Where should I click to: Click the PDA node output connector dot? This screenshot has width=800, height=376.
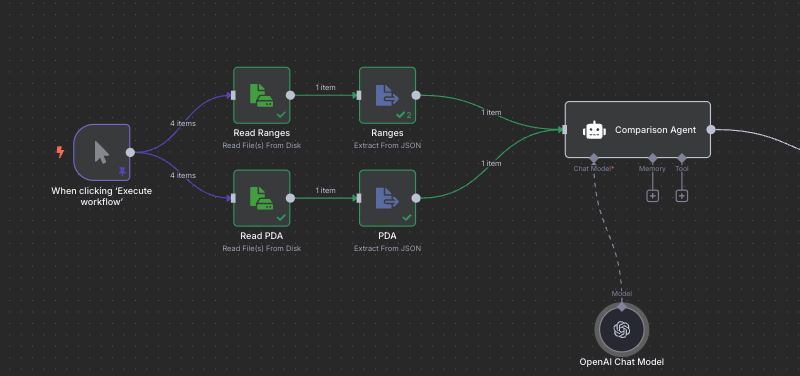[x=416, y=198]
